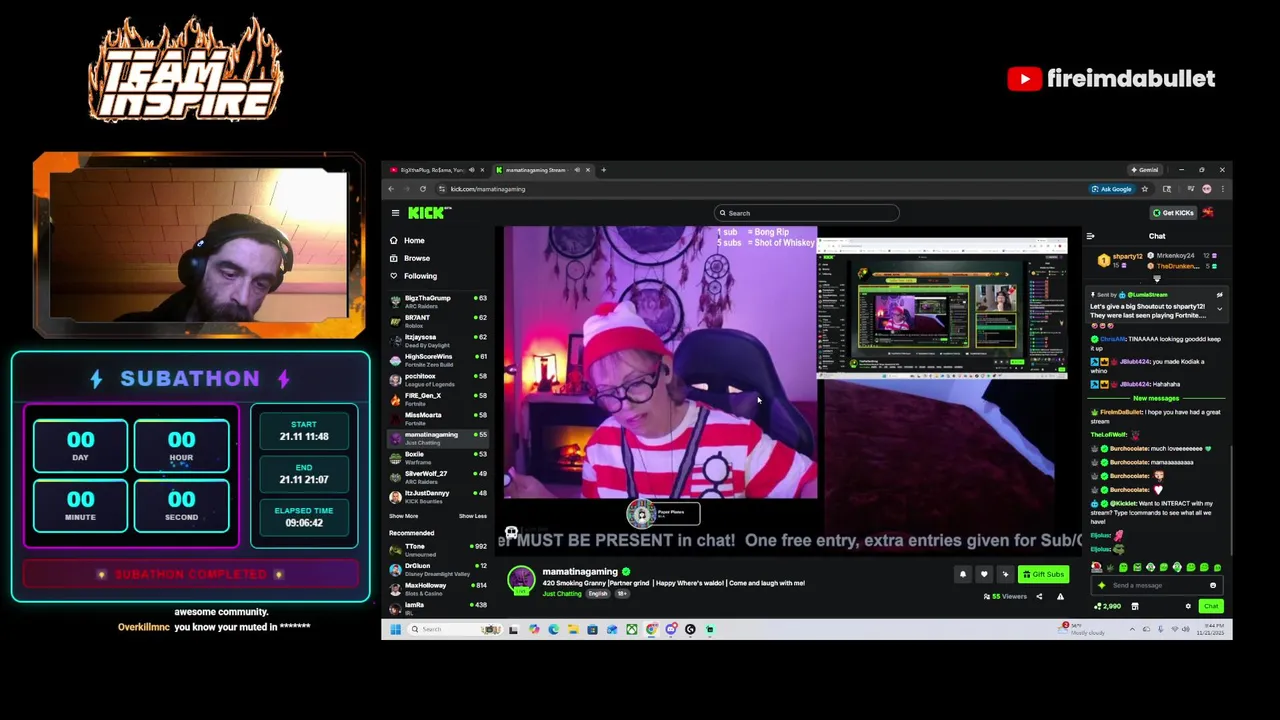The width and height of the screenshot is (1280, 720).
Task: Open HighScoreWins channel in the sidebar
Action: coord(438,359)
